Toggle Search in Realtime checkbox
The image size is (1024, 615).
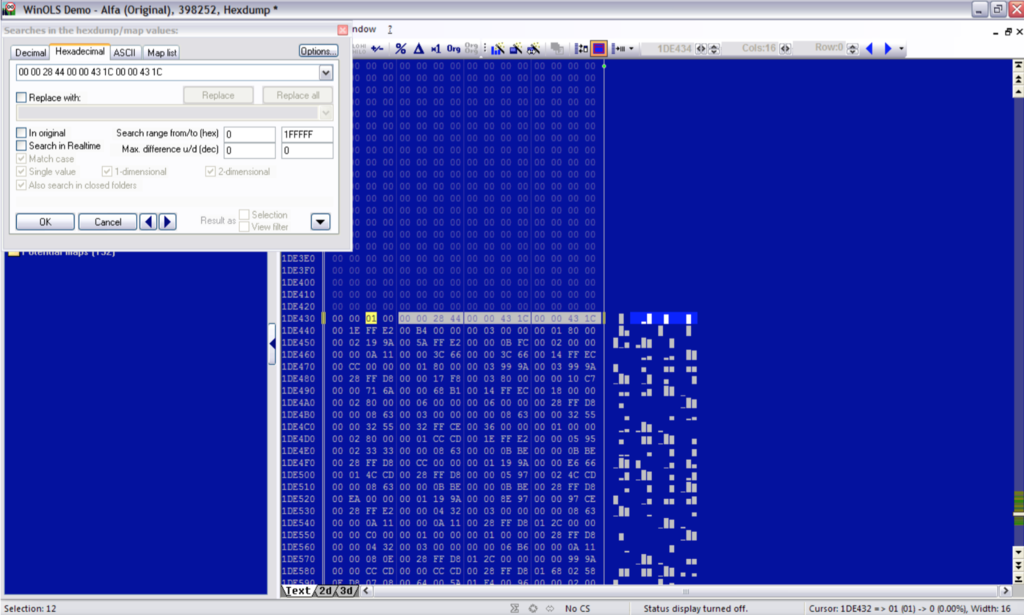point(22,146)
